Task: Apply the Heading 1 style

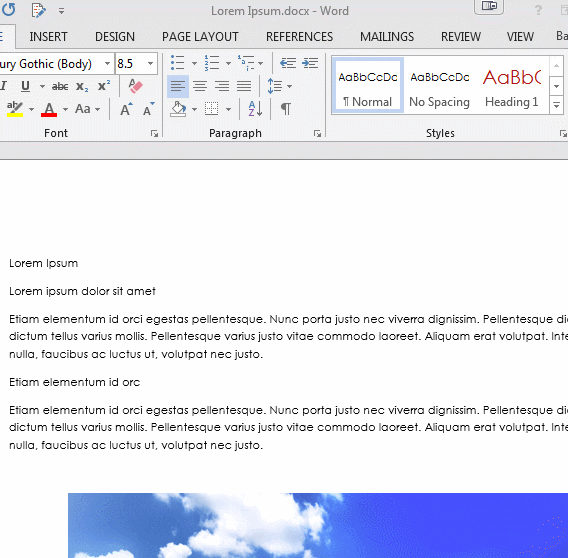Action: click(512, 86)
